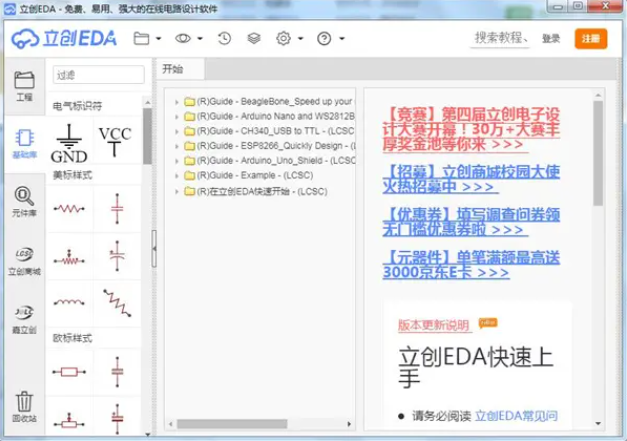Expand the ESP8266_Quickly Design folder
The width and height of the screenshot is (627, 441).
click(x=176, y=146)
